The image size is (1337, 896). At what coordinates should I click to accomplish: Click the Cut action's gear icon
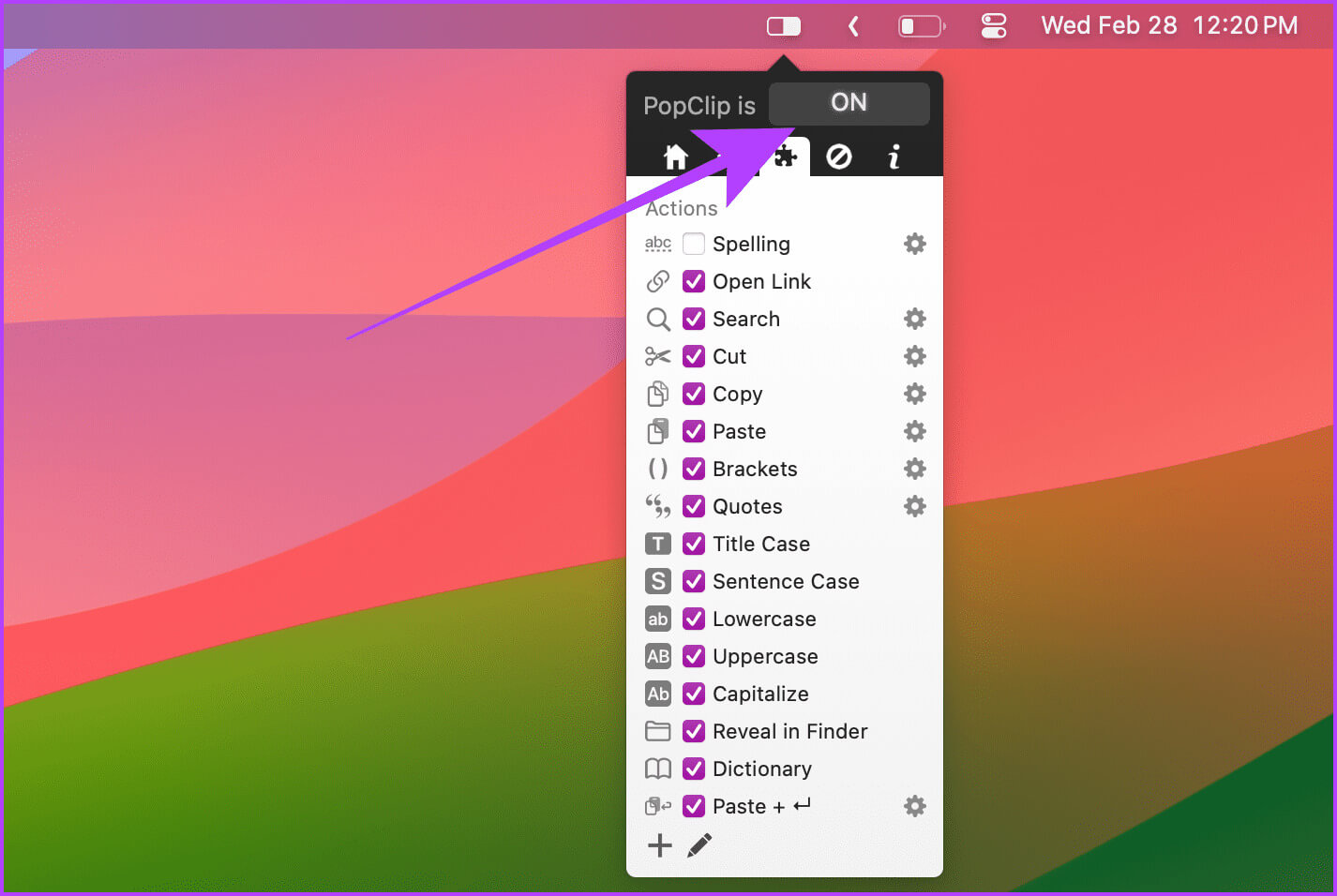915,356
